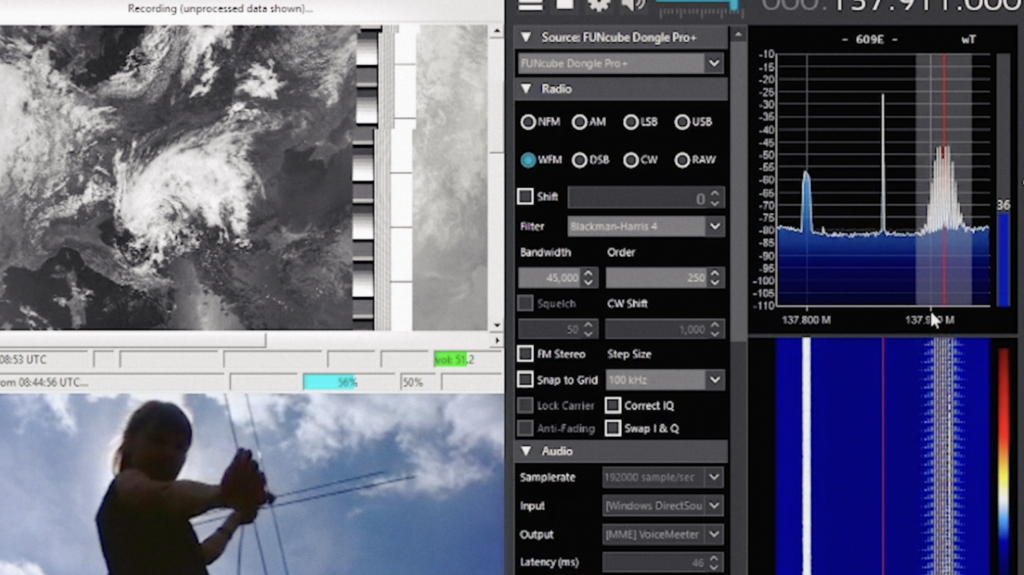Decrease filter Order with down arrow
This screenshot has width=1024, height=575.
coord(715,283)
